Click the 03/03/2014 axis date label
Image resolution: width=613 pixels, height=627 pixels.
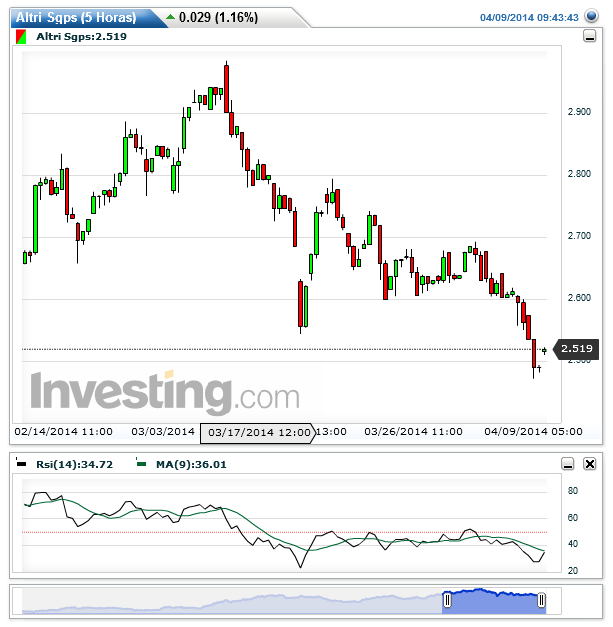coord(163,432)
